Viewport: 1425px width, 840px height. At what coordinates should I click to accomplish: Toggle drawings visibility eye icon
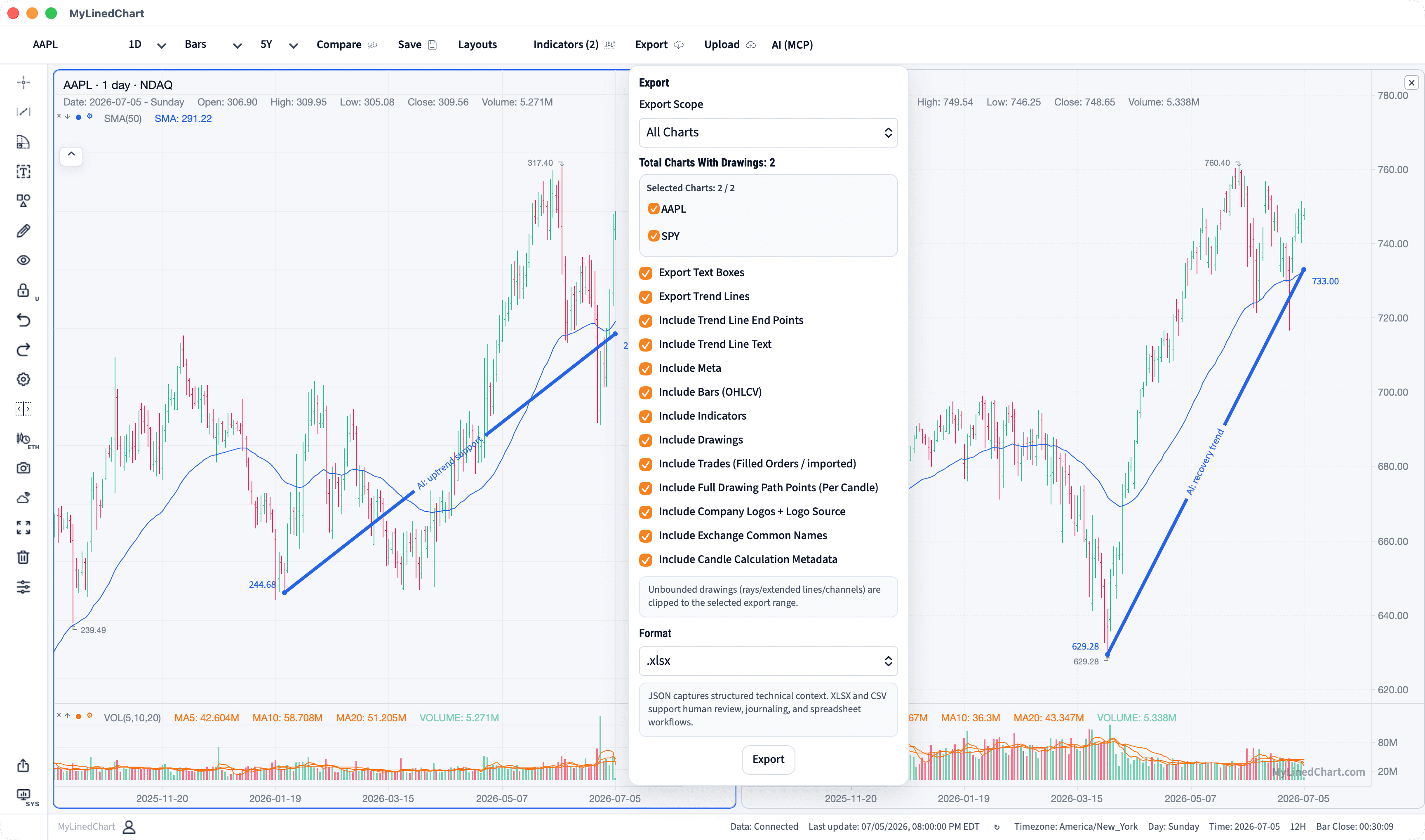point(23,260)
